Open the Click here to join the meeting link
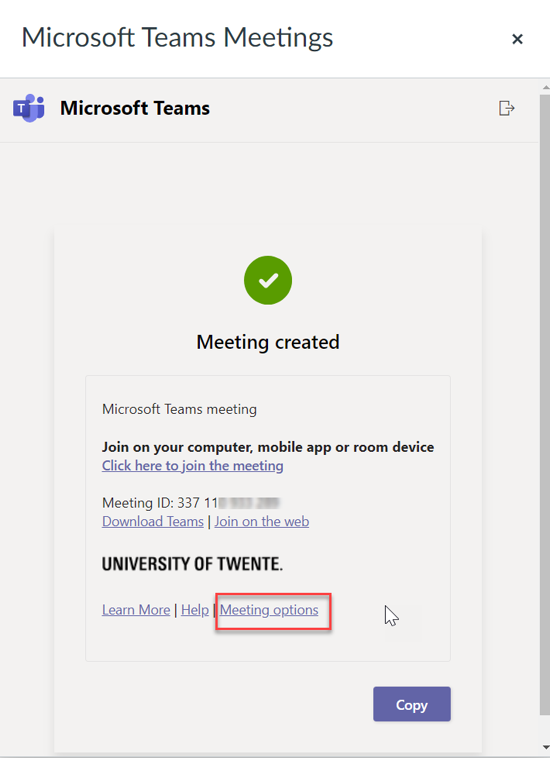This screenshot has width=550, height=758. tap(192, 466)
